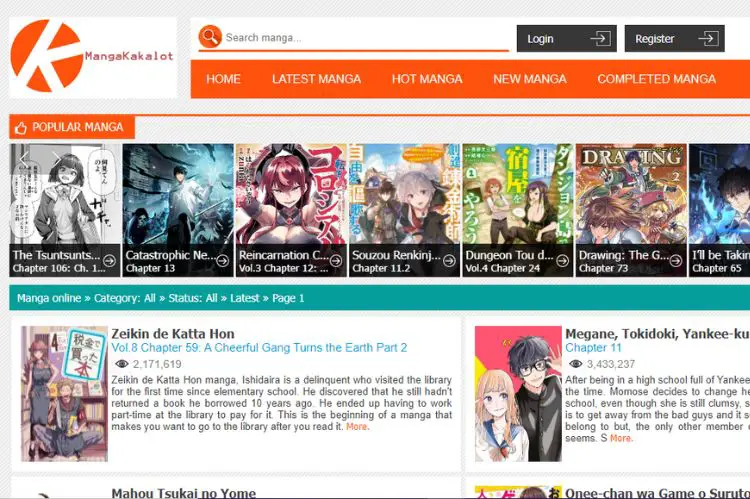Open Vol.4 Chapter 24 link
Screen dimensions: 750x499
[503, 269]
